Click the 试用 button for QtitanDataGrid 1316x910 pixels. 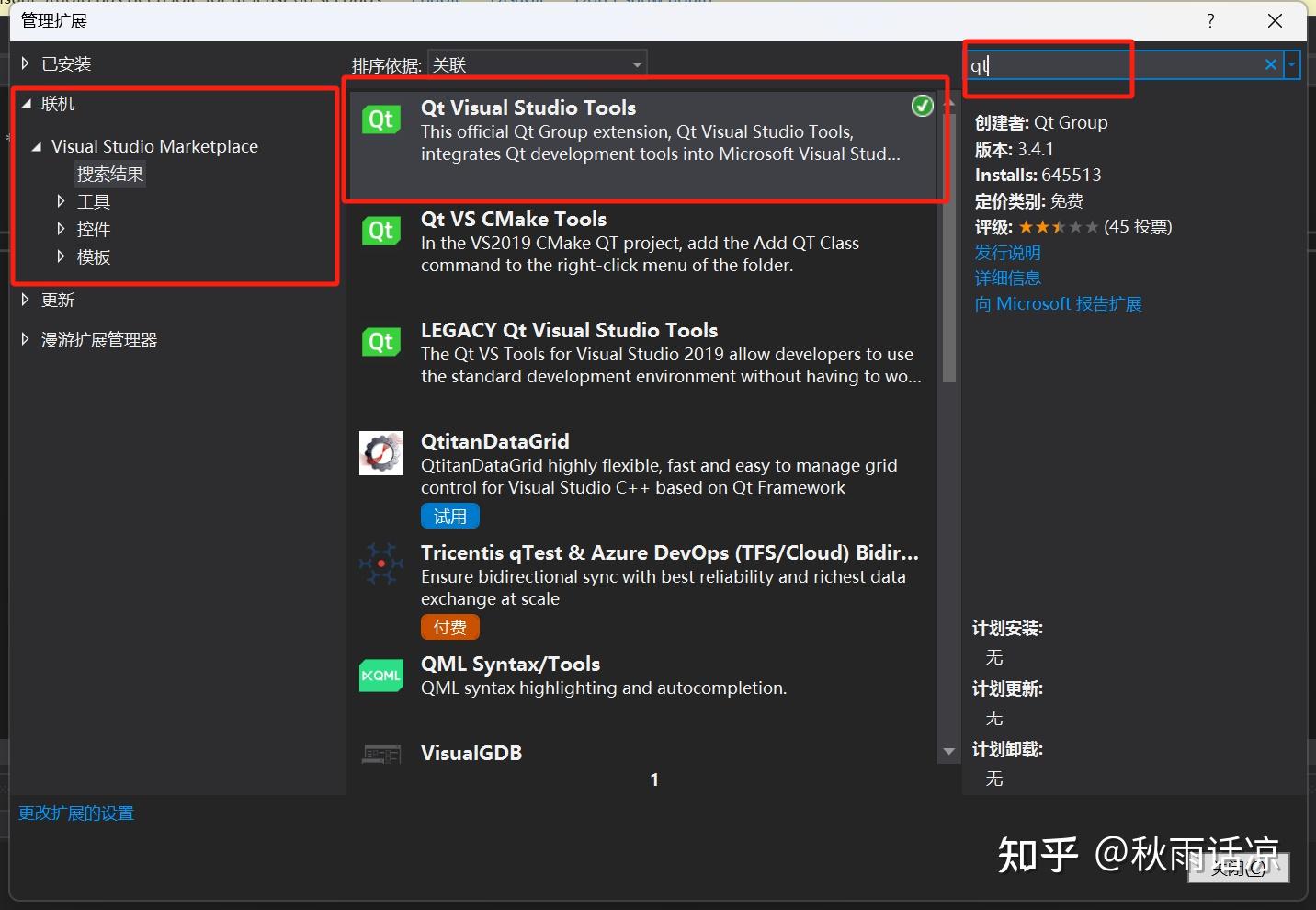[x=449, y=516]
